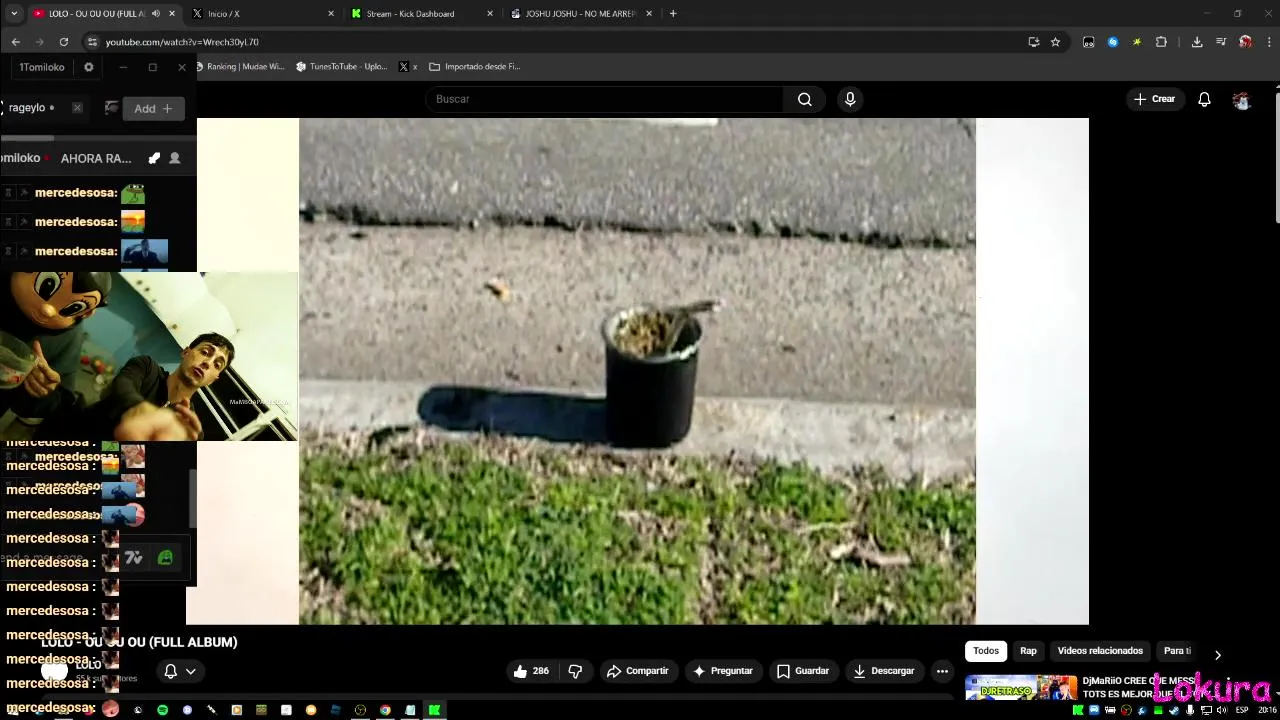Open the Ranking | Mudae Wi... bookmark

pos(240,67)
